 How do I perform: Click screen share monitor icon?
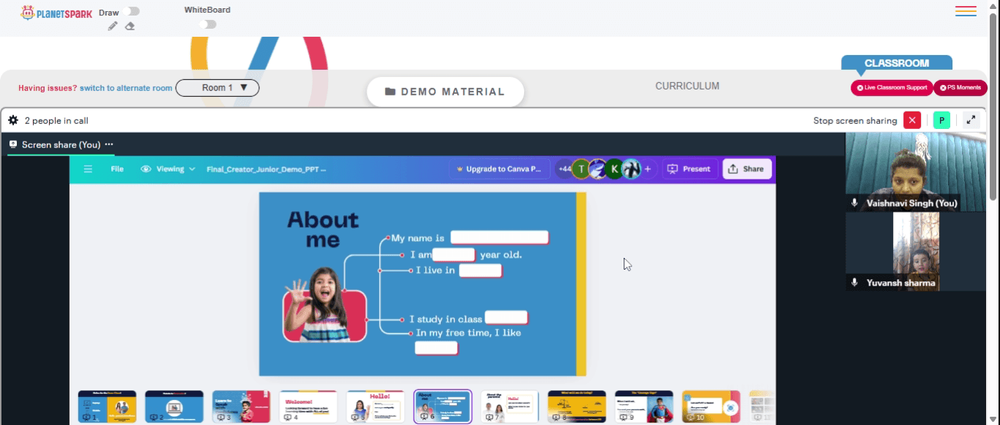click(x=13, y=144)
